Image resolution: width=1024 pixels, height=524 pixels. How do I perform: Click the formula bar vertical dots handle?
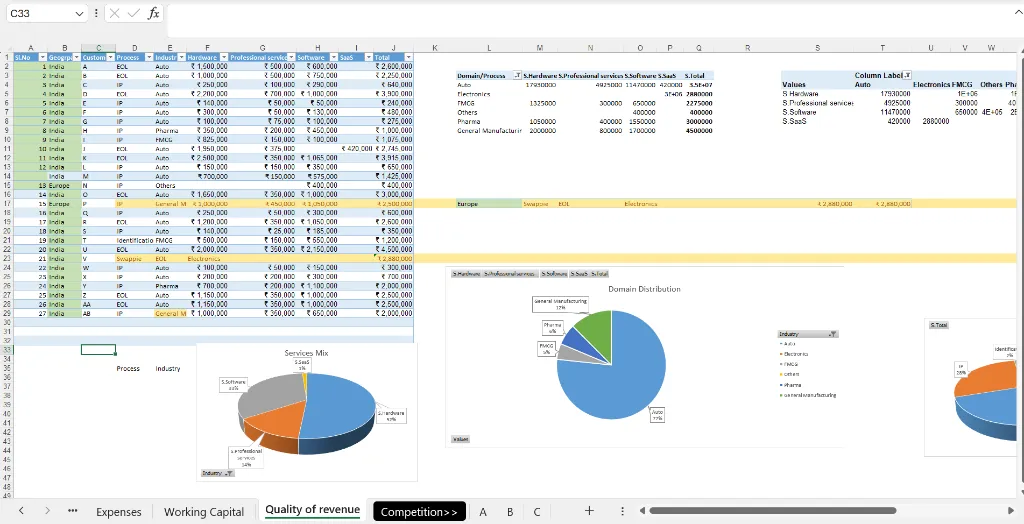[x=95, y=14]
